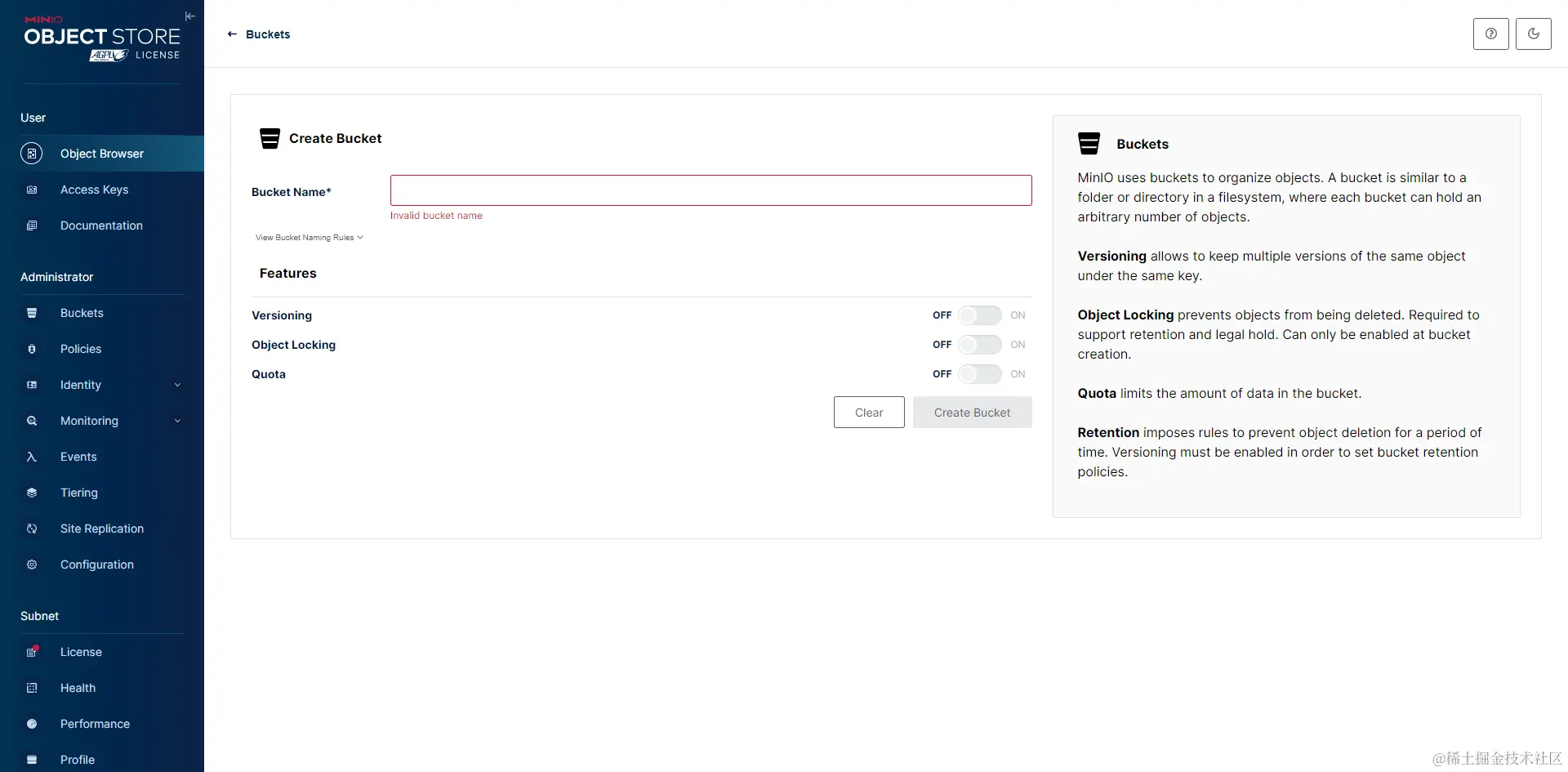Expand the Monitoring submenu chevron
Screen dimensions: 1568x772
point(177,421)
